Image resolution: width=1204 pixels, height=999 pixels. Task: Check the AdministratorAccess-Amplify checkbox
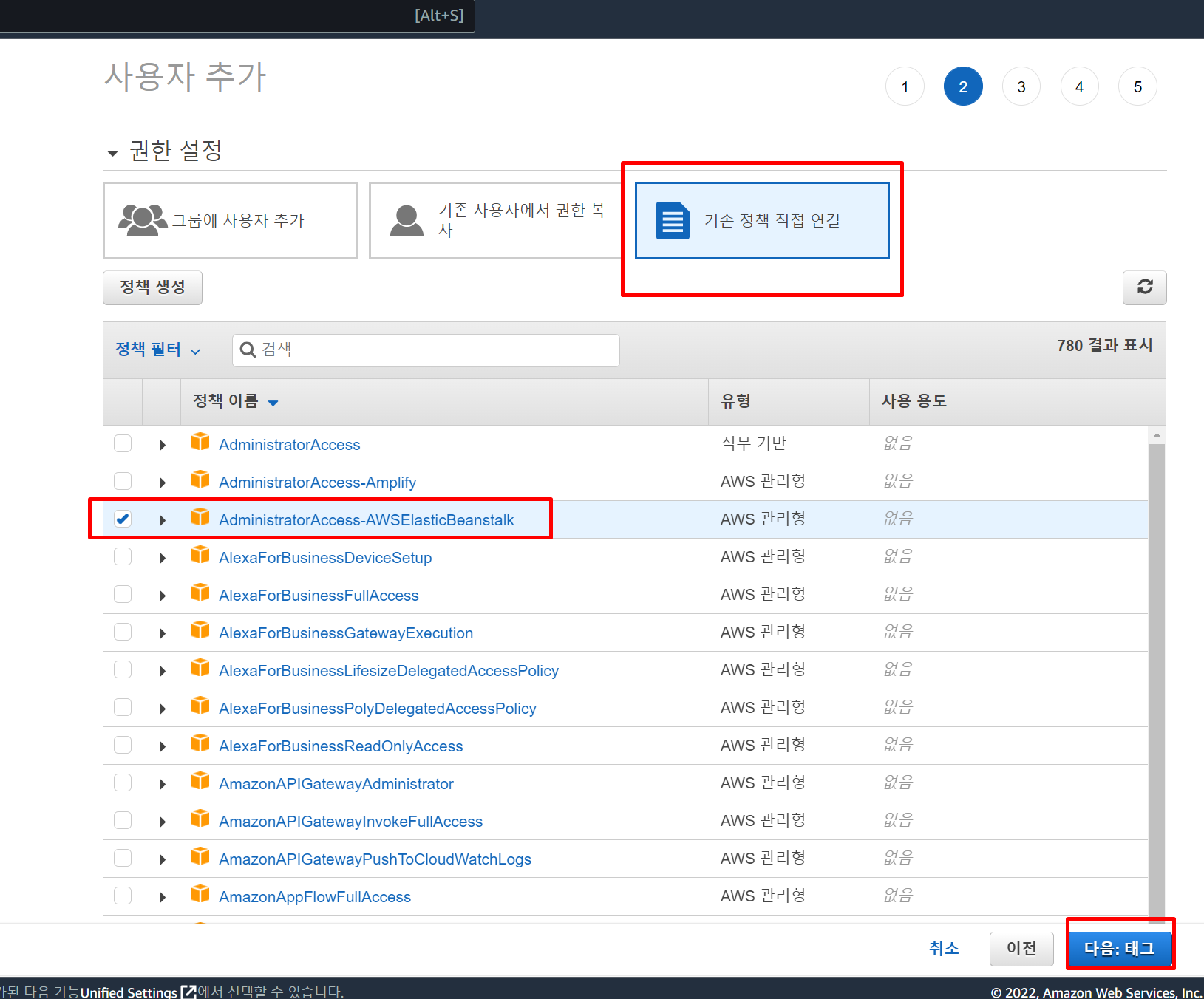point(123,481)
